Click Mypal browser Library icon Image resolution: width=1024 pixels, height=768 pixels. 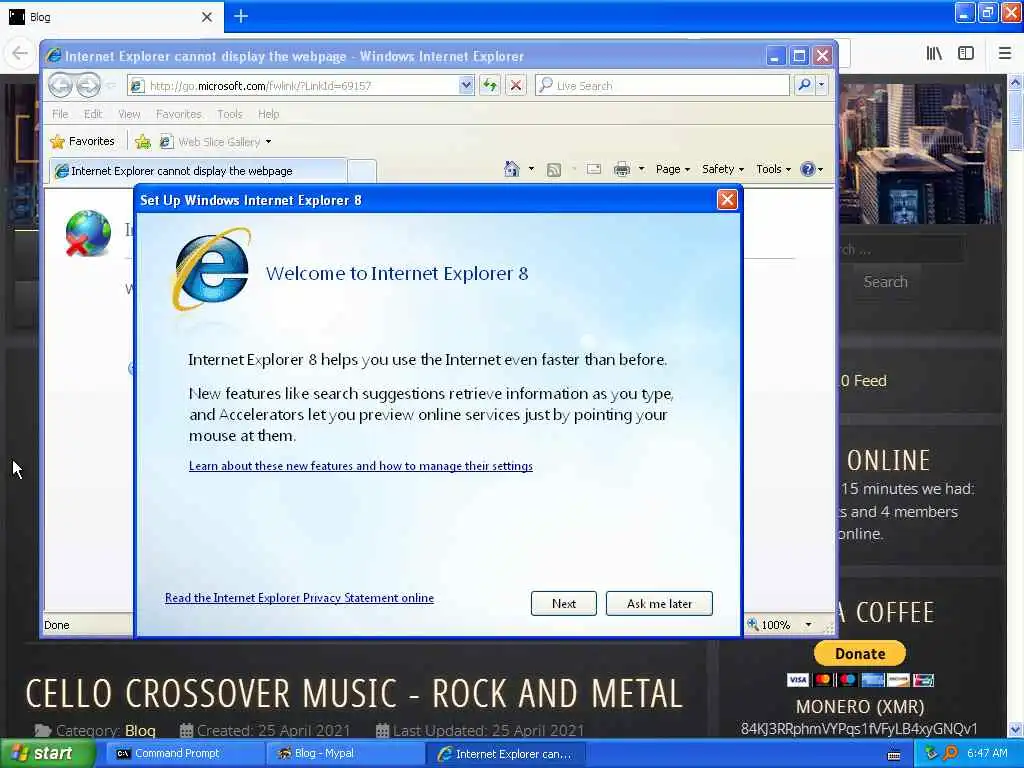(934, 53)
